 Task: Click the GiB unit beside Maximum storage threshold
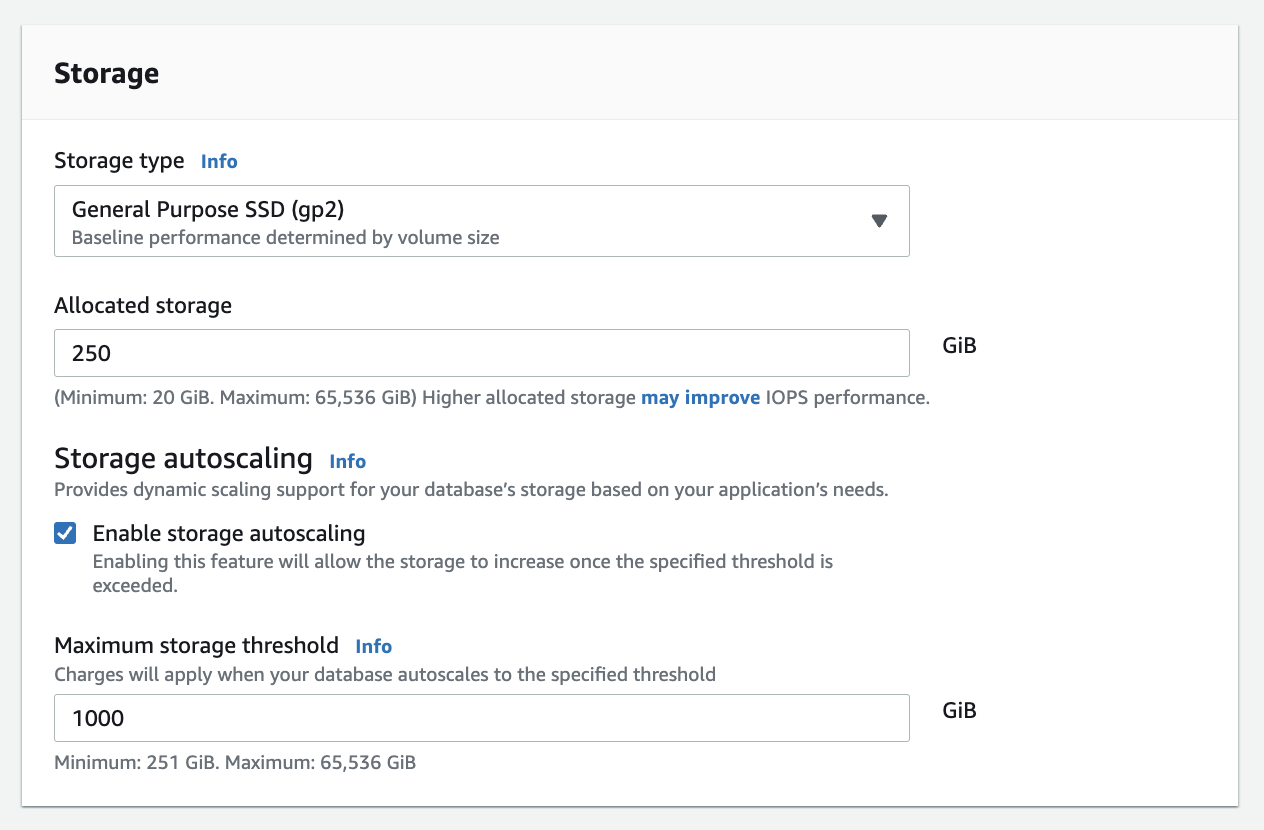tap(959, 711)
